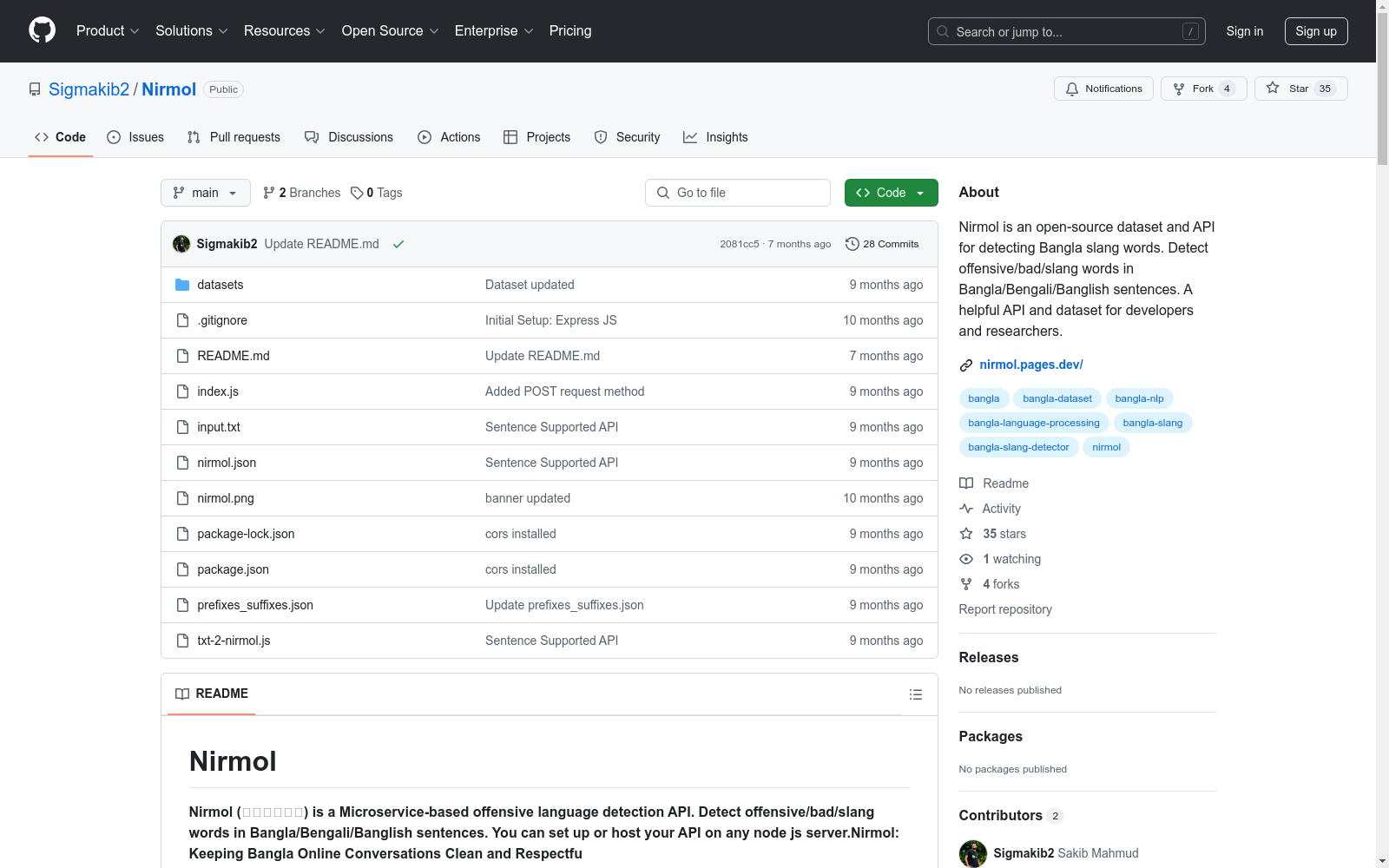Click the Contributors heading link
The height and width of the screenshot is (868, 1389).
tap(1010, 815)
